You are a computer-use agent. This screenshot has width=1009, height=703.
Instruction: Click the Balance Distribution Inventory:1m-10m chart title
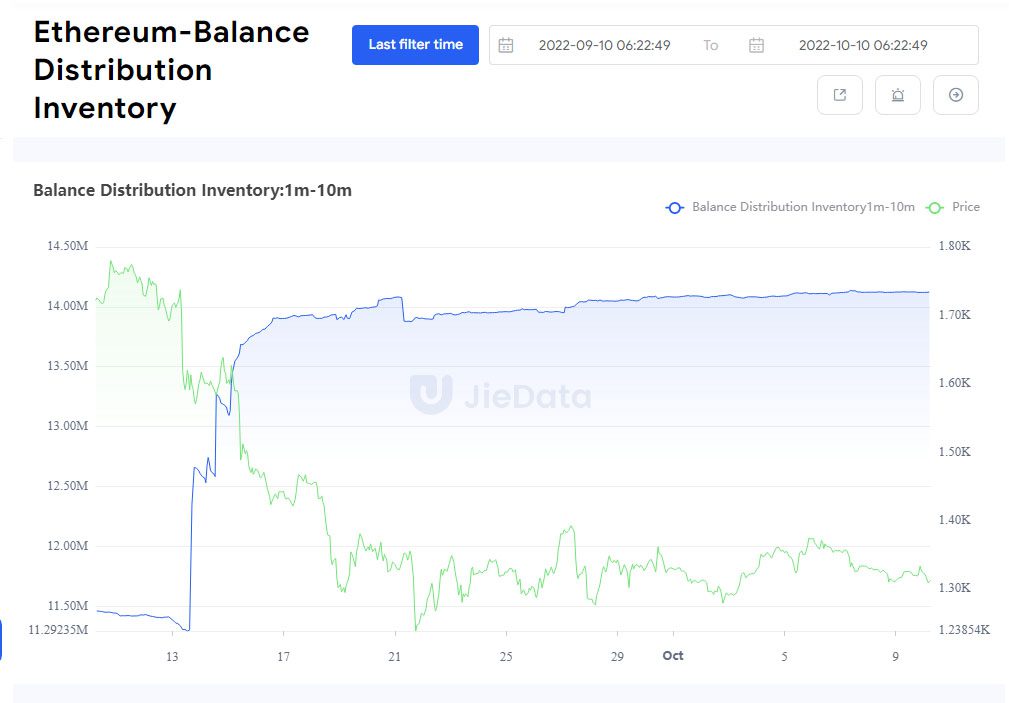point(192,191)
